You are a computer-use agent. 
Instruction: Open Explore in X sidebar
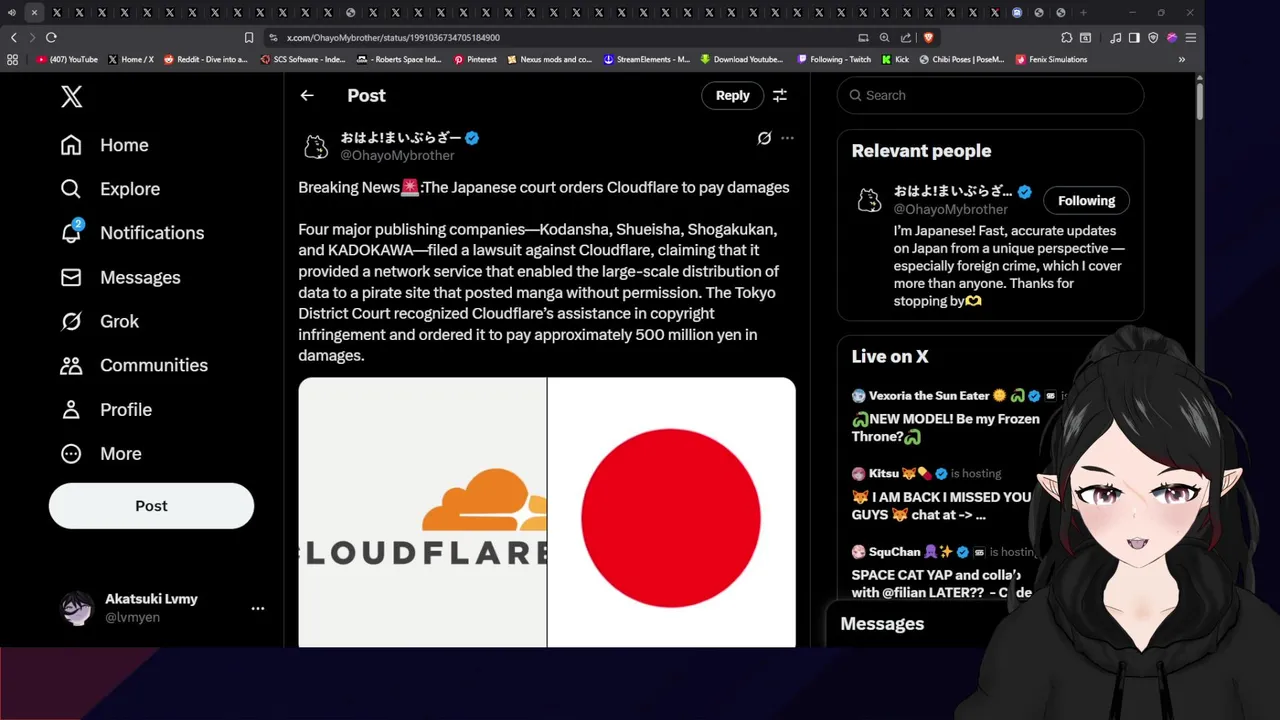click(109, 189)
